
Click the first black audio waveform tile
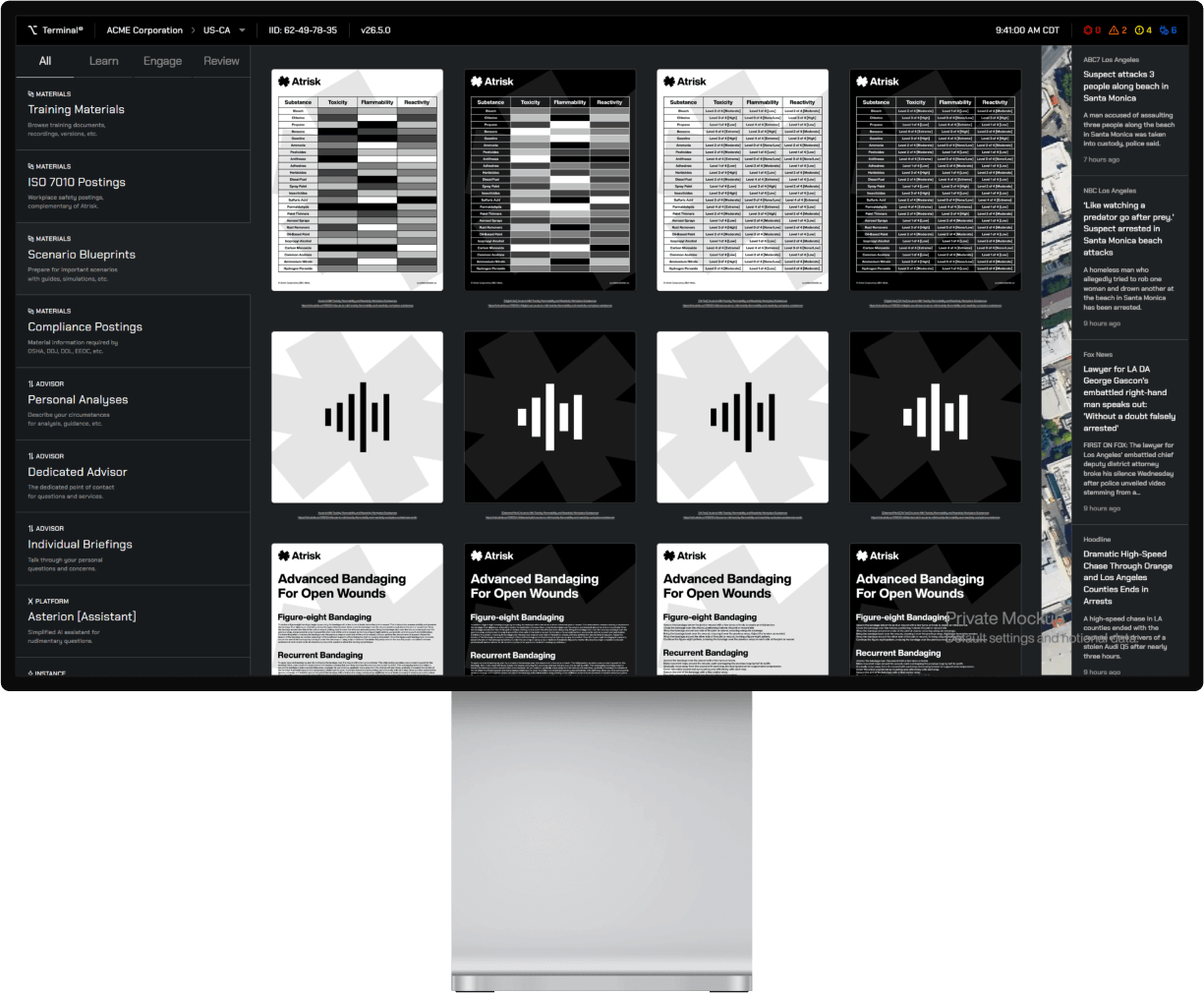click(x=549, y=417)
